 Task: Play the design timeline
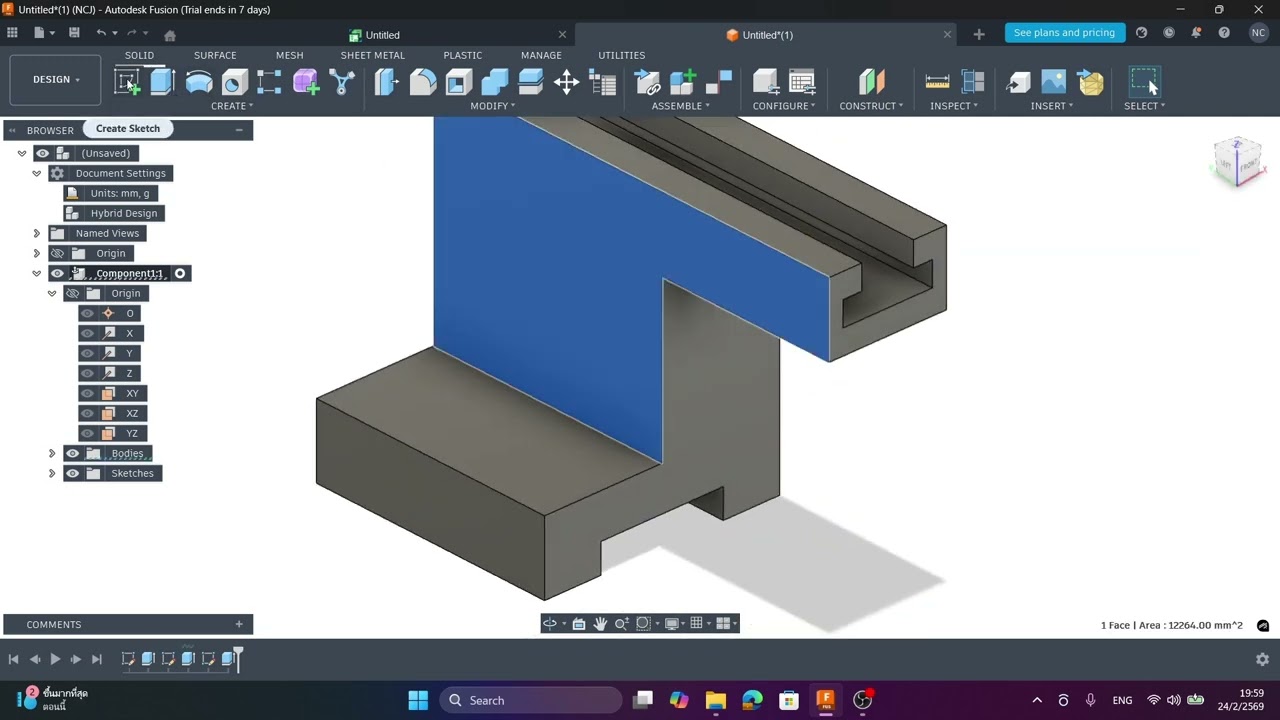pos(55,659)
